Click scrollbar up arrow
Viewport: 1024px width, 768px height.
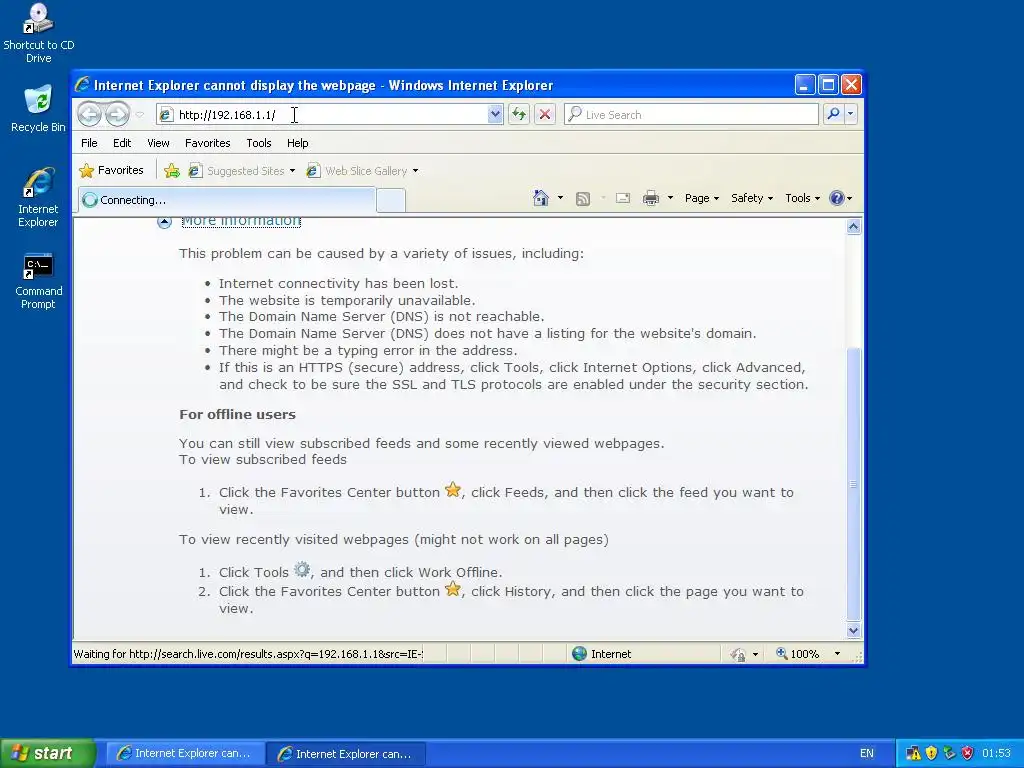(853, 227)
